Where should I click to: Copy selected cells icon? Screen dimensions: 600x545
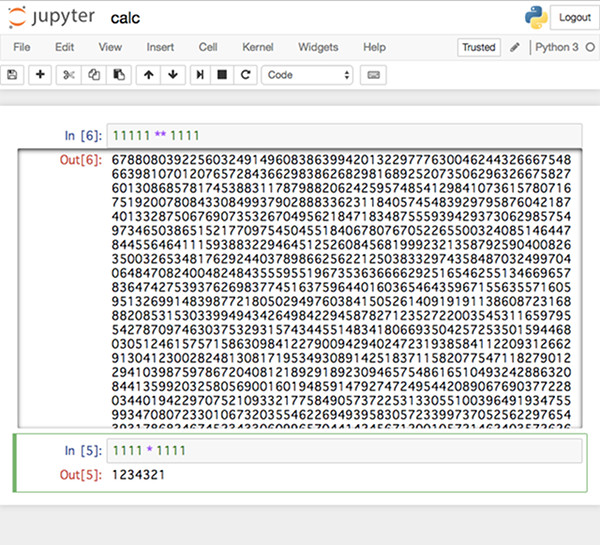point(94,75)
